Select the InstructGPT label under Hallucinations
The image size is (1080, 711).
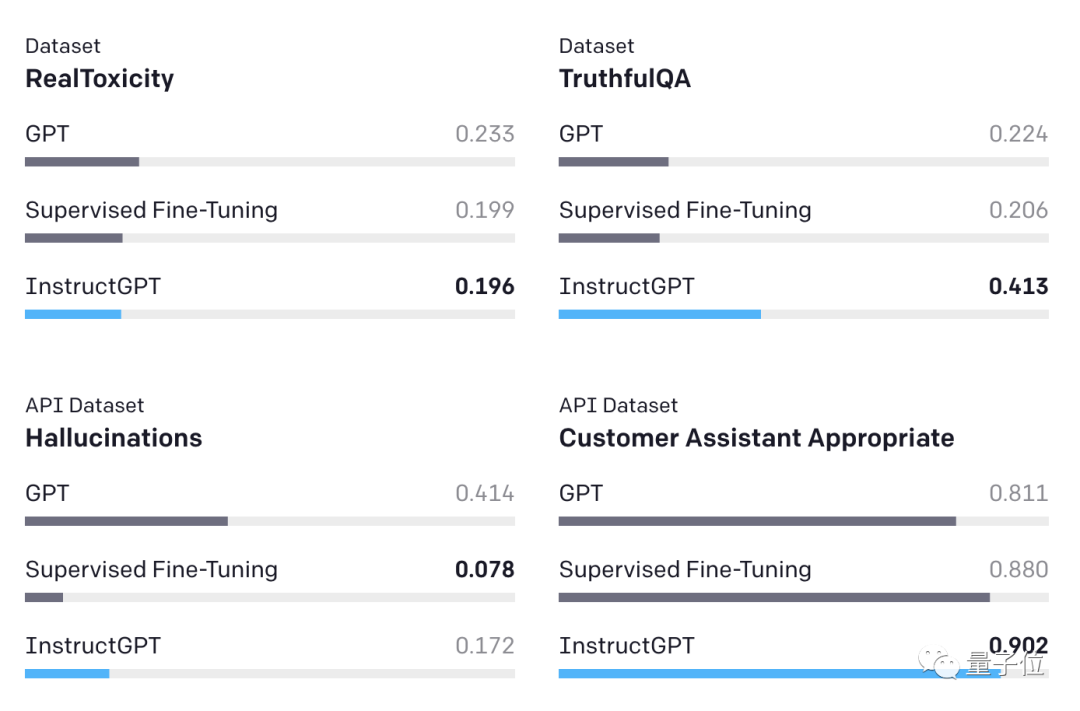93,646
